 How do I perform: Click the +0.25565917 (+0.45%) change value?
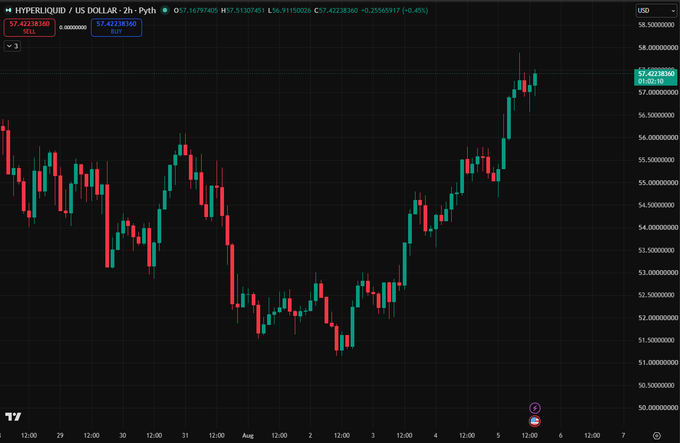pos(394,10)
